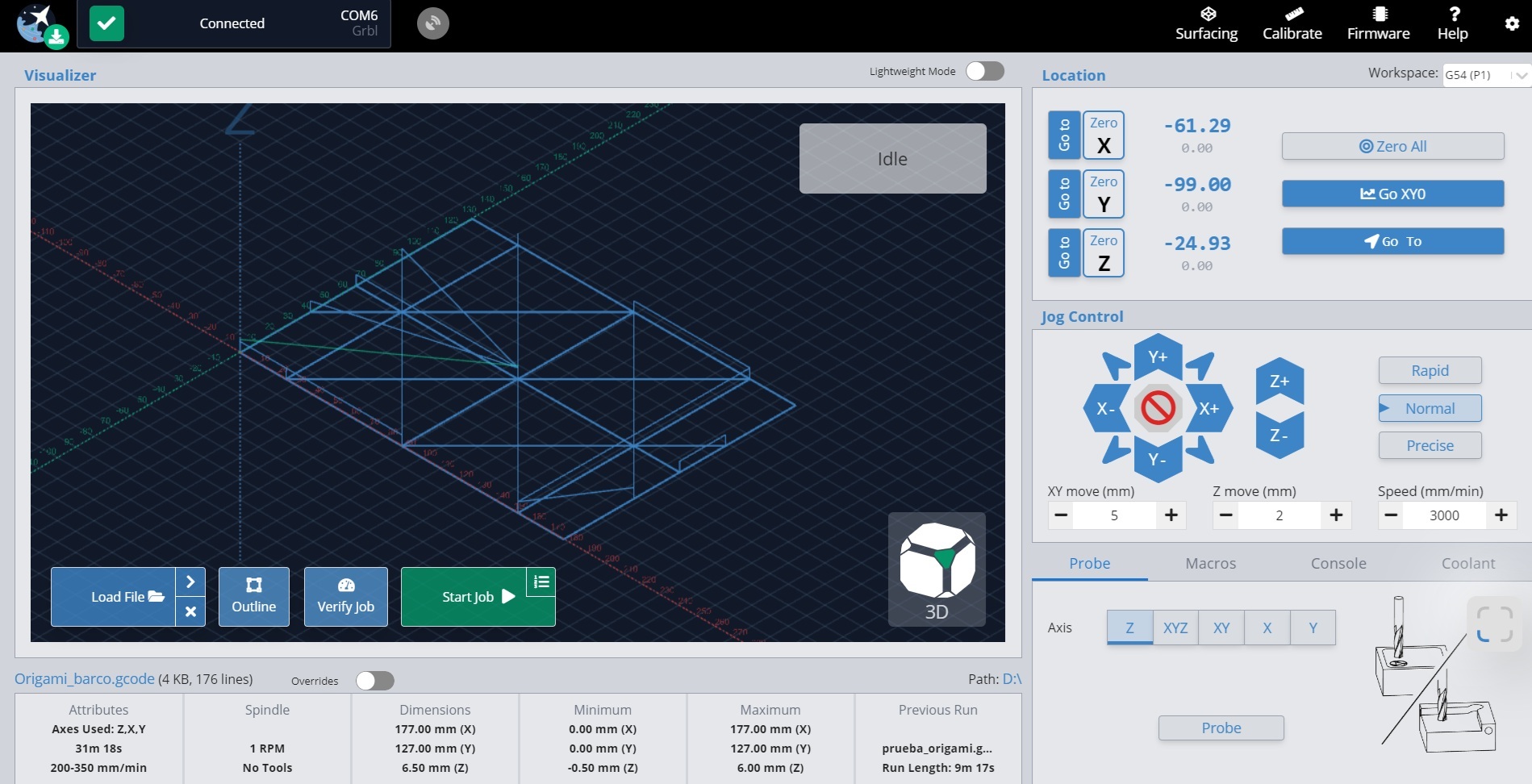Open the Calibrate tool
The width and height of the screenshot is (1532, 784).
tap(1292, 24)
